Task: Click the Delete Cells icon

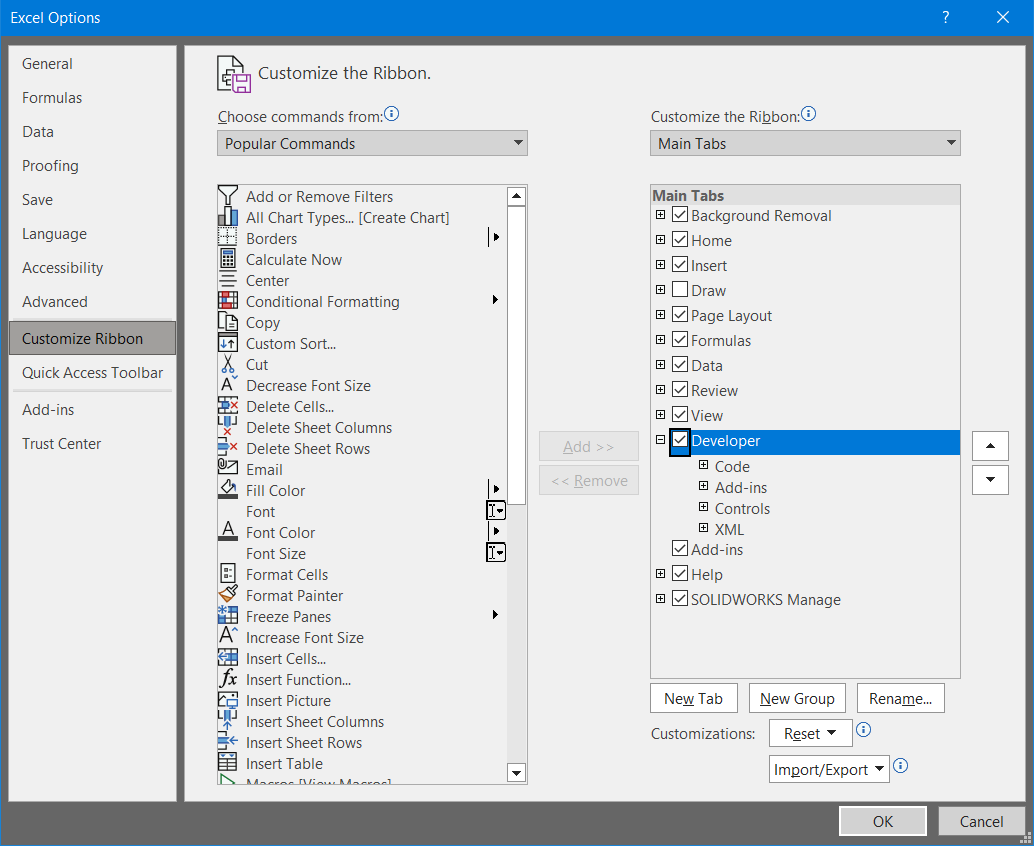Action: (x=228, y=406)
